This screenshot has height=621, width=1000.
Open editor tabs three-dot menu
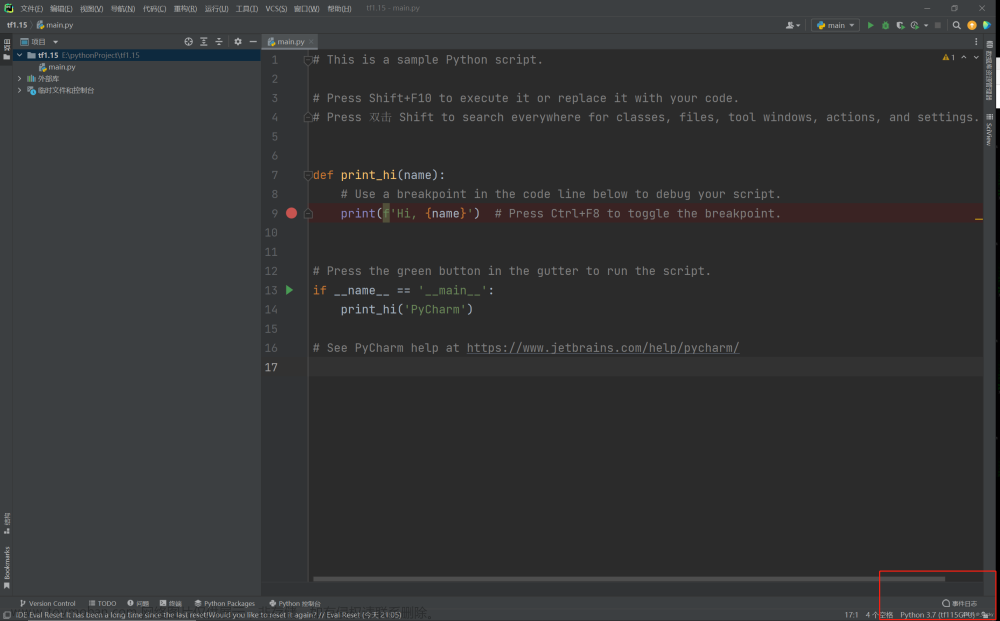[976, 41]
